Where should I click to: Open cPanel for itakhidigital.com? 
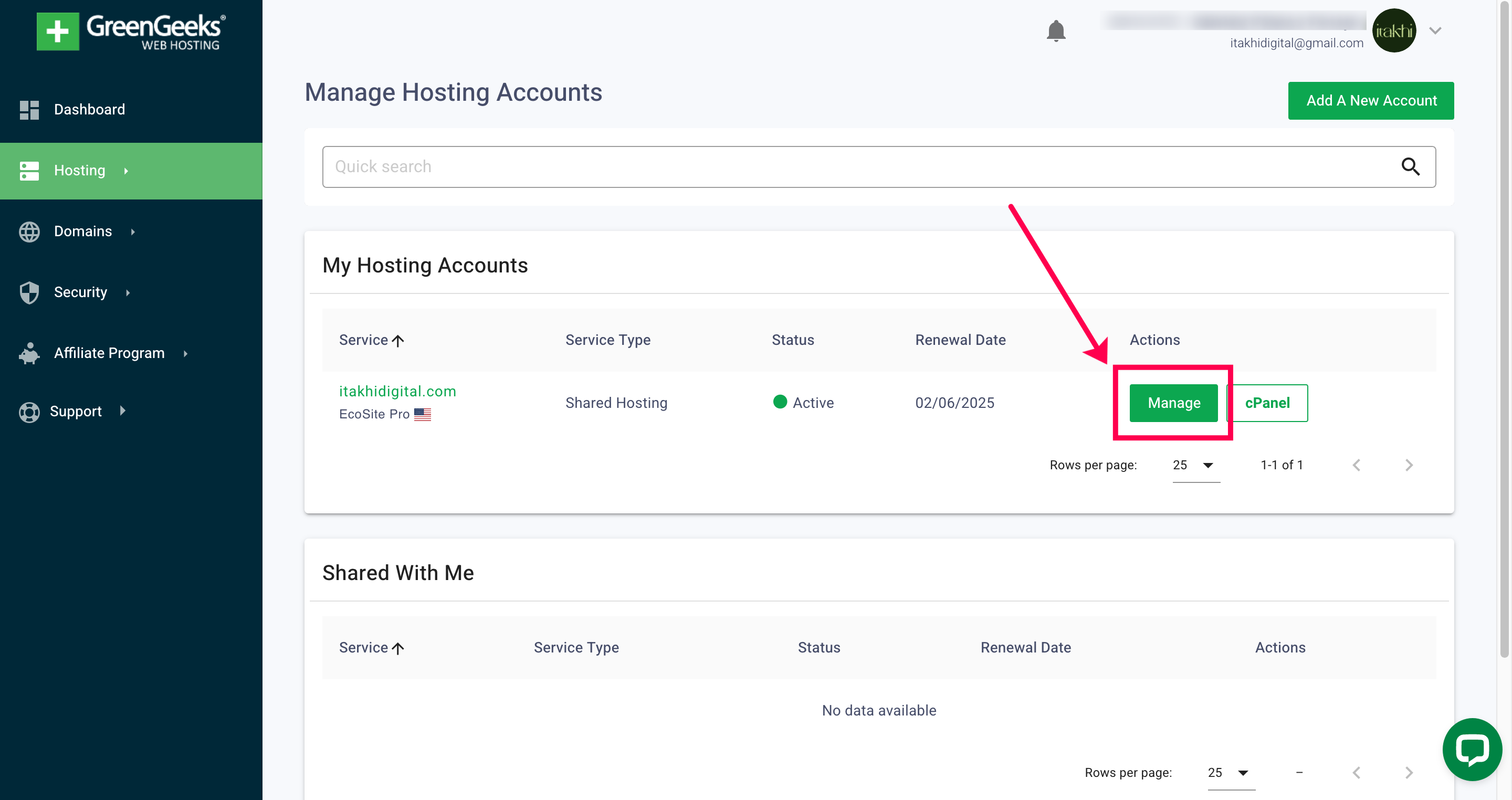(1267, 403)
